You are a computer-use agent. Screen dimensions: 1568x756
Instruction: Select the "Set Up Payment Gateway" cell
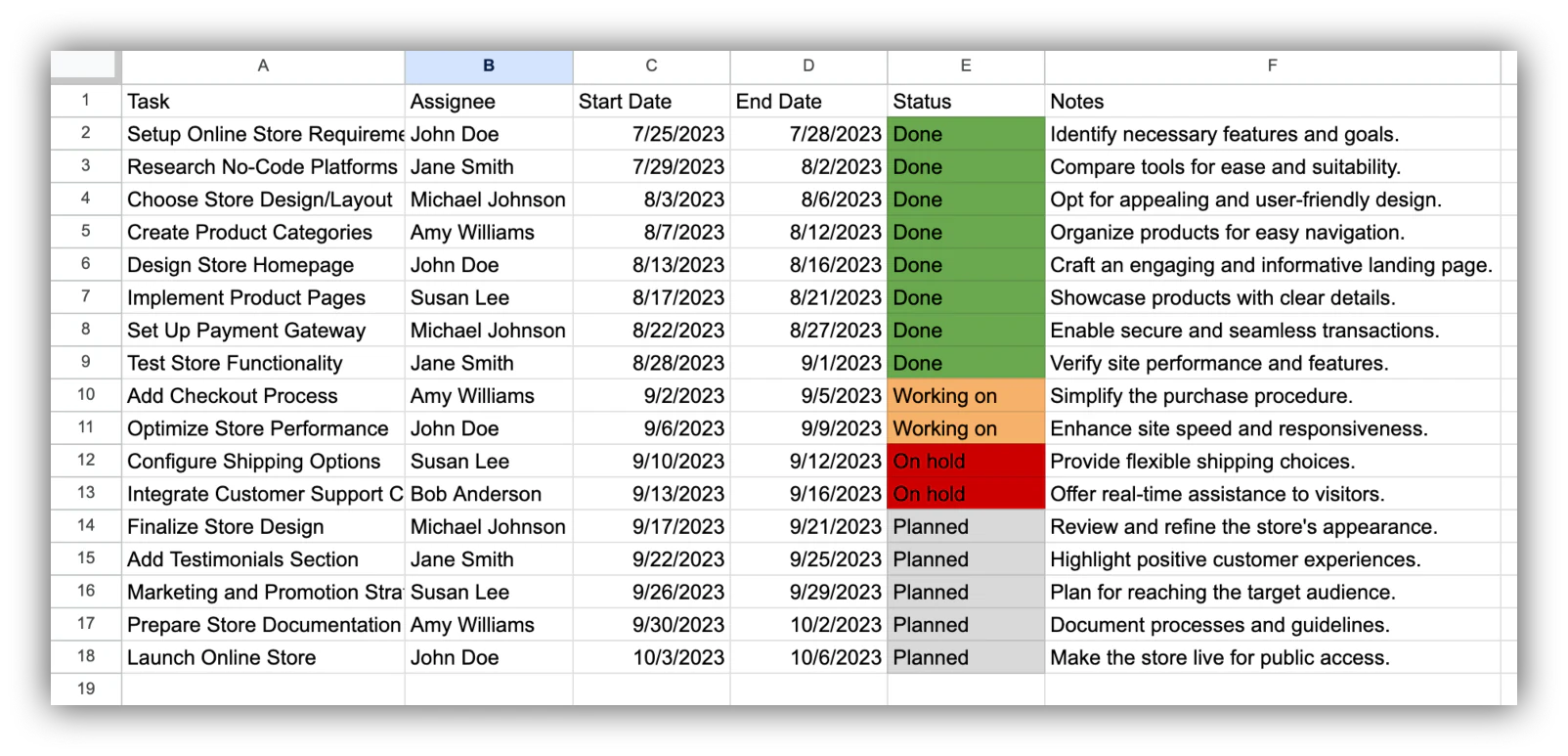pyautogui.click(x=263, y=331)
